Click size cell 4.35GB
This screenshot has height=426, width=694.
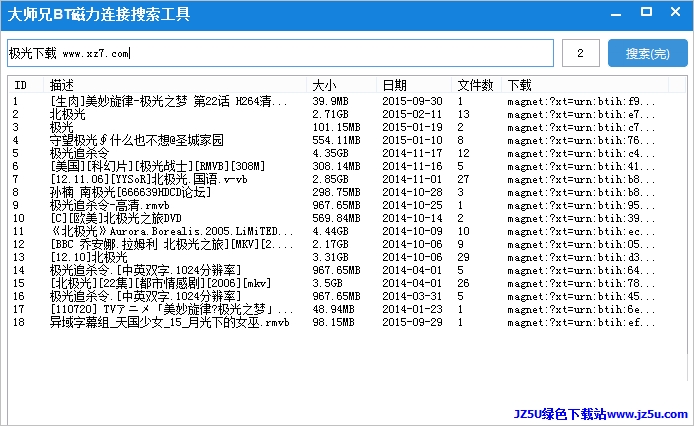(330, 153)
